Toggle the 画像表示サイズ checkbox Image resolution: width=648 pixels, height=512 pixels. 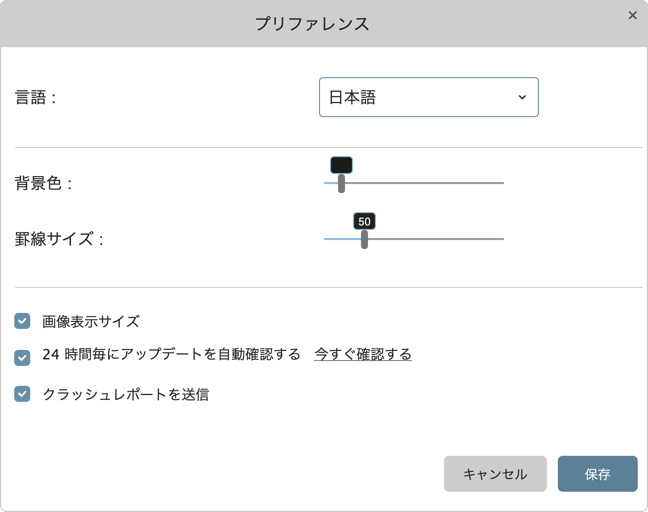coord(22,321)
